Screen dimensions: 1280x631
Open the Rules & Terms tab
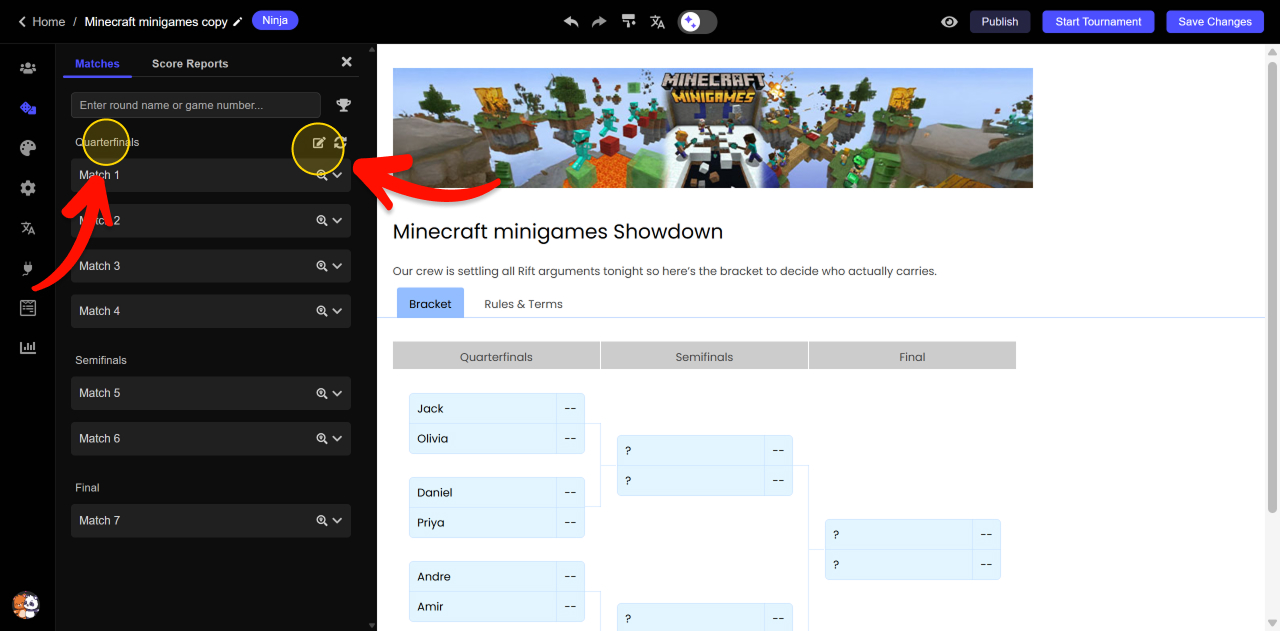click(x=523, y=304)
